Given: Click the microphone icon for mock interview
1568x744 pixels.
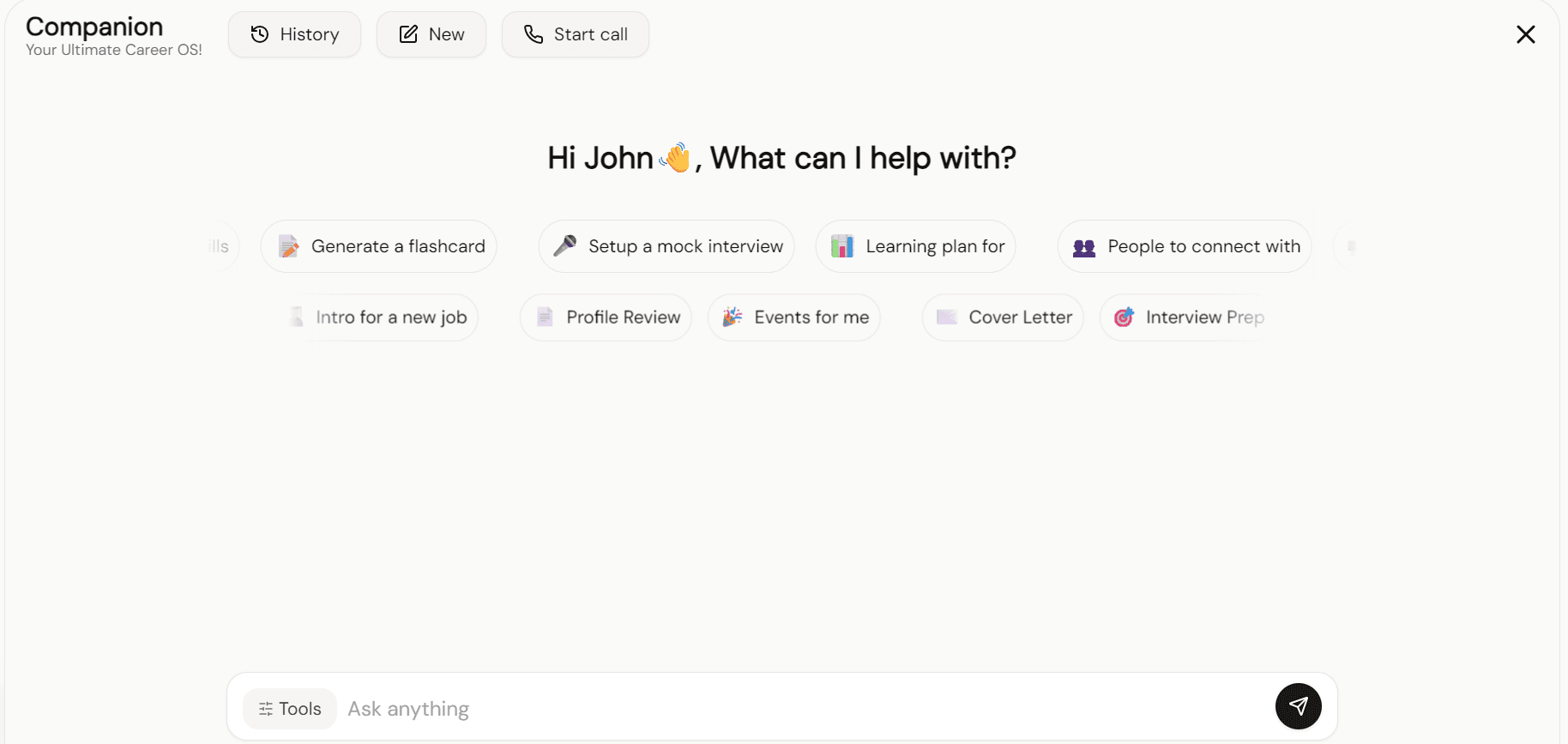Looking at the screenshot, I should (564, 246).
